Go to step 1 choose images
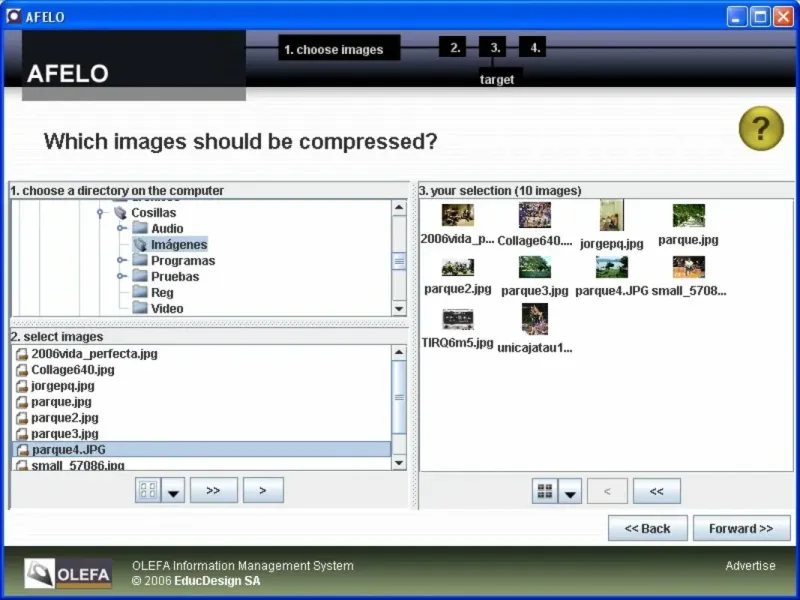 click(x=339, y=48)
